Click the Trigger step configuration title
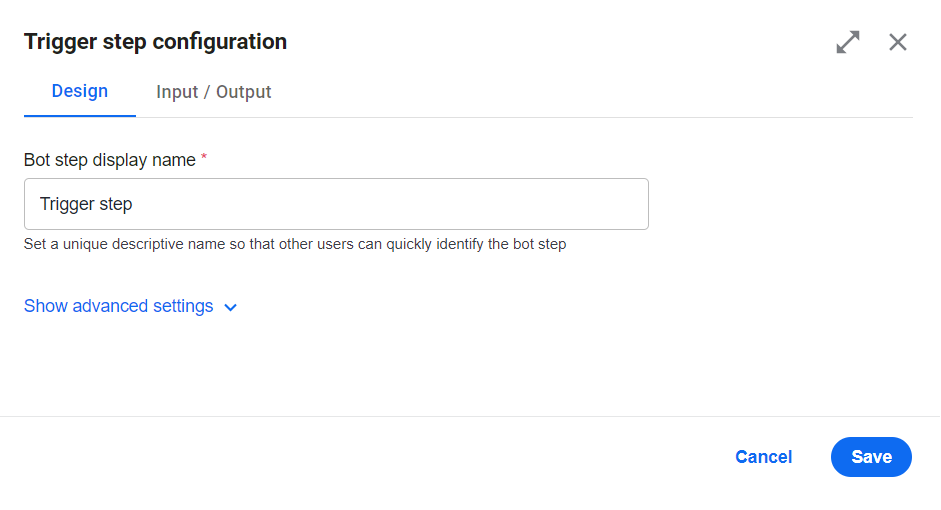 pyautogui.click(x=155, y=42)
